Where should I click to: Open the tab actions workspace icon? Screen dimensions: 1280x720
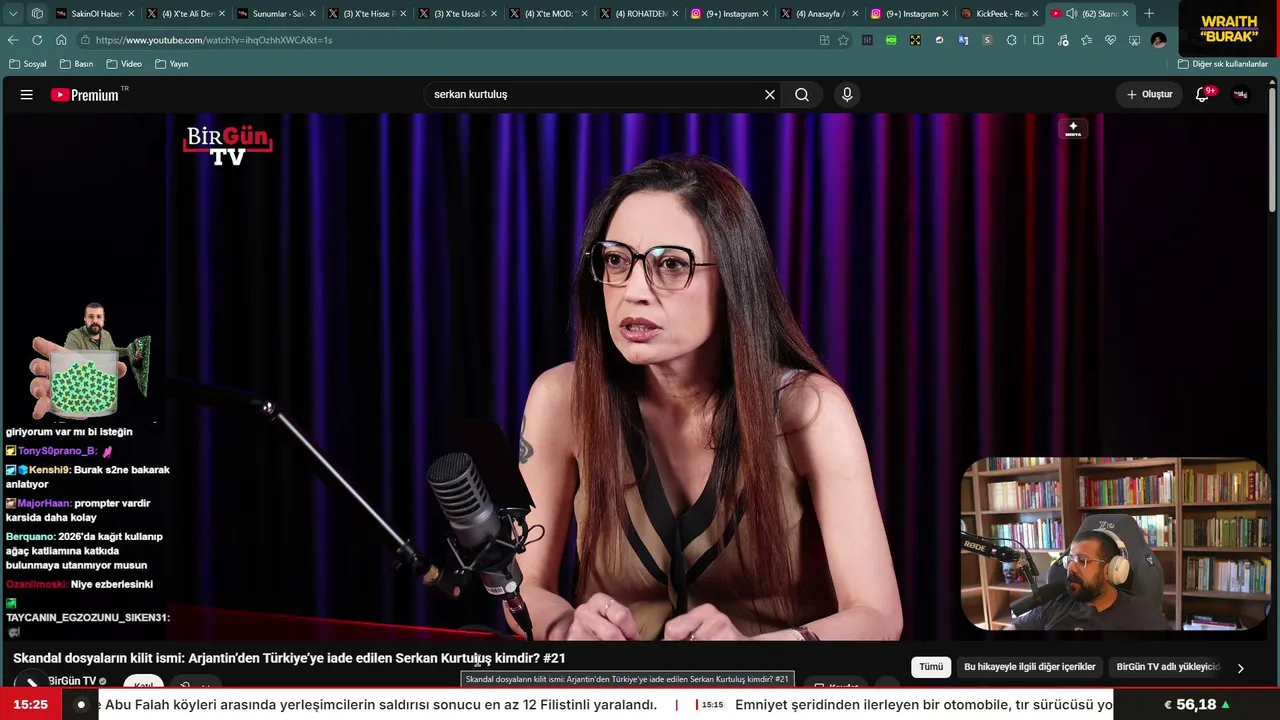[x=37, y=14]
